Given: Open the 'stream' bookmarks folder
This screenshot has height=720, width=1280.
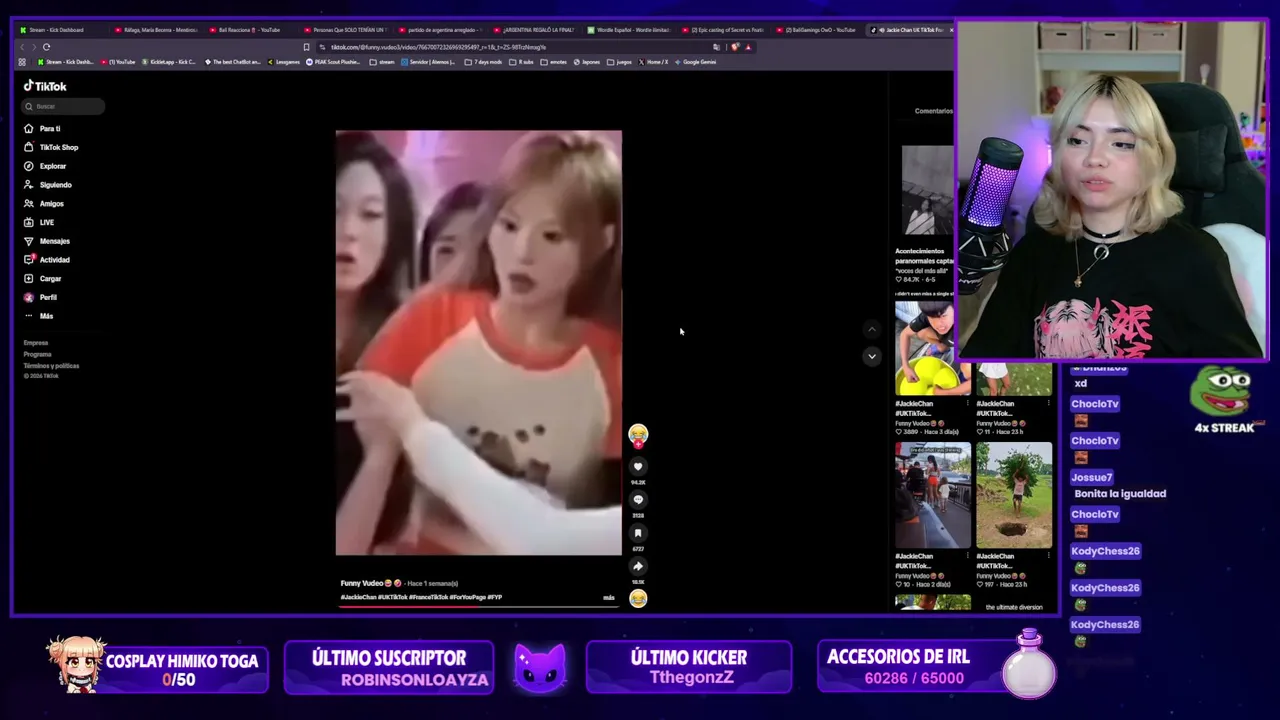Looking at the screenshot, I should coord(381,62).
